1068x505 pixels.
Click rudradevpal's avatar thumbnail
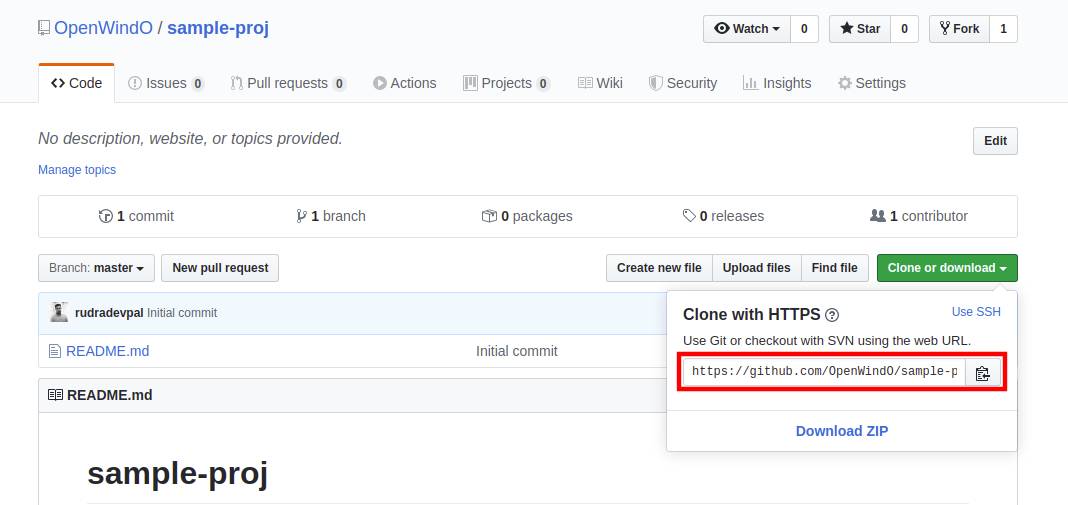pyautogui.click(x=59, y=312)
